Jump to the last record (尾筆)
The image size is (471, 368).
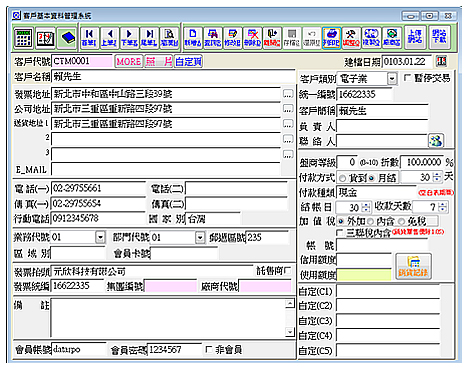[149, 38]
